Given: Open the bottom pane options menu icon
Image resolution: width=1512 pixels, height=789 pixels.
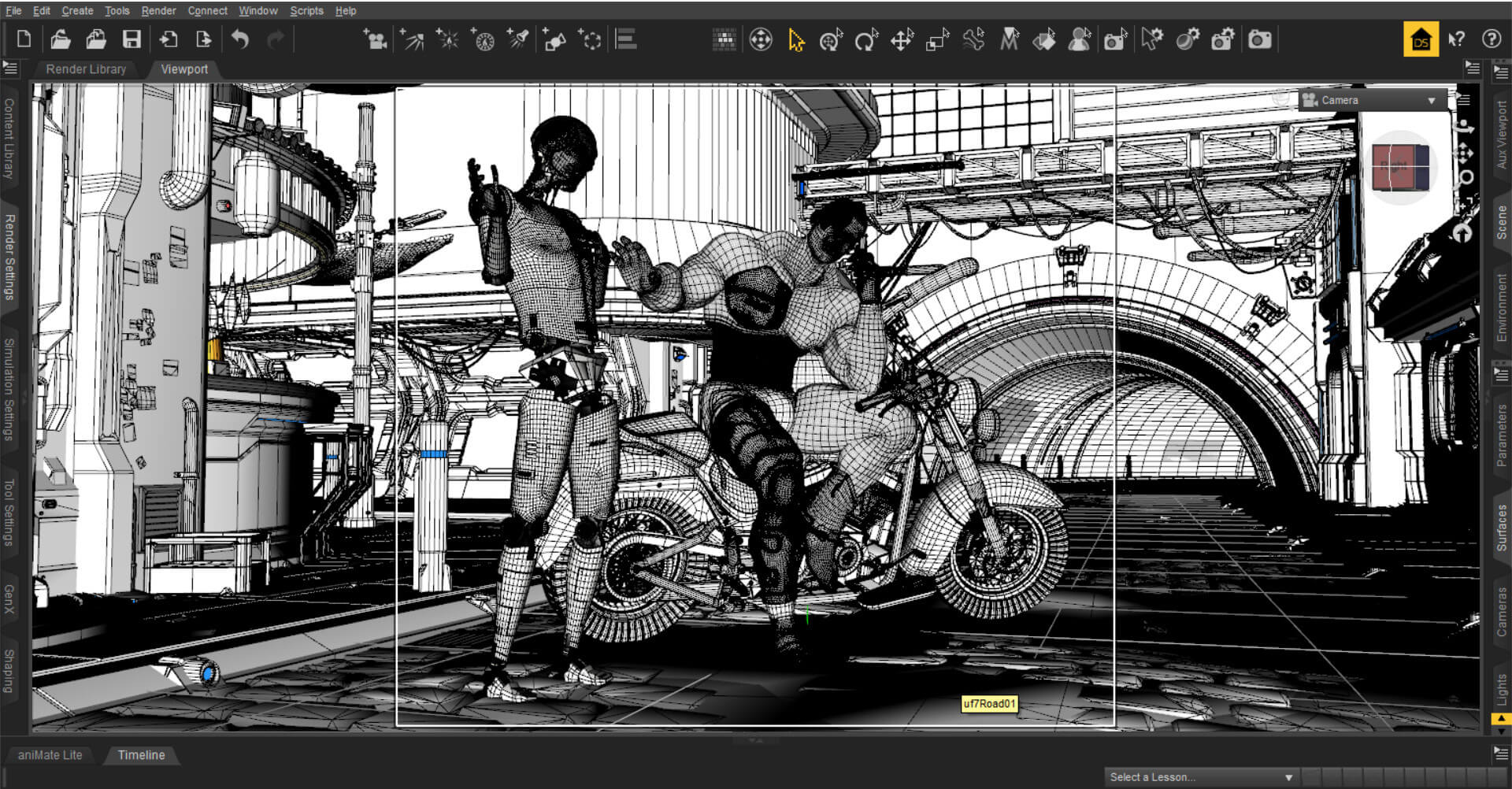Looking at the screenshot, I should point(1501,754).
